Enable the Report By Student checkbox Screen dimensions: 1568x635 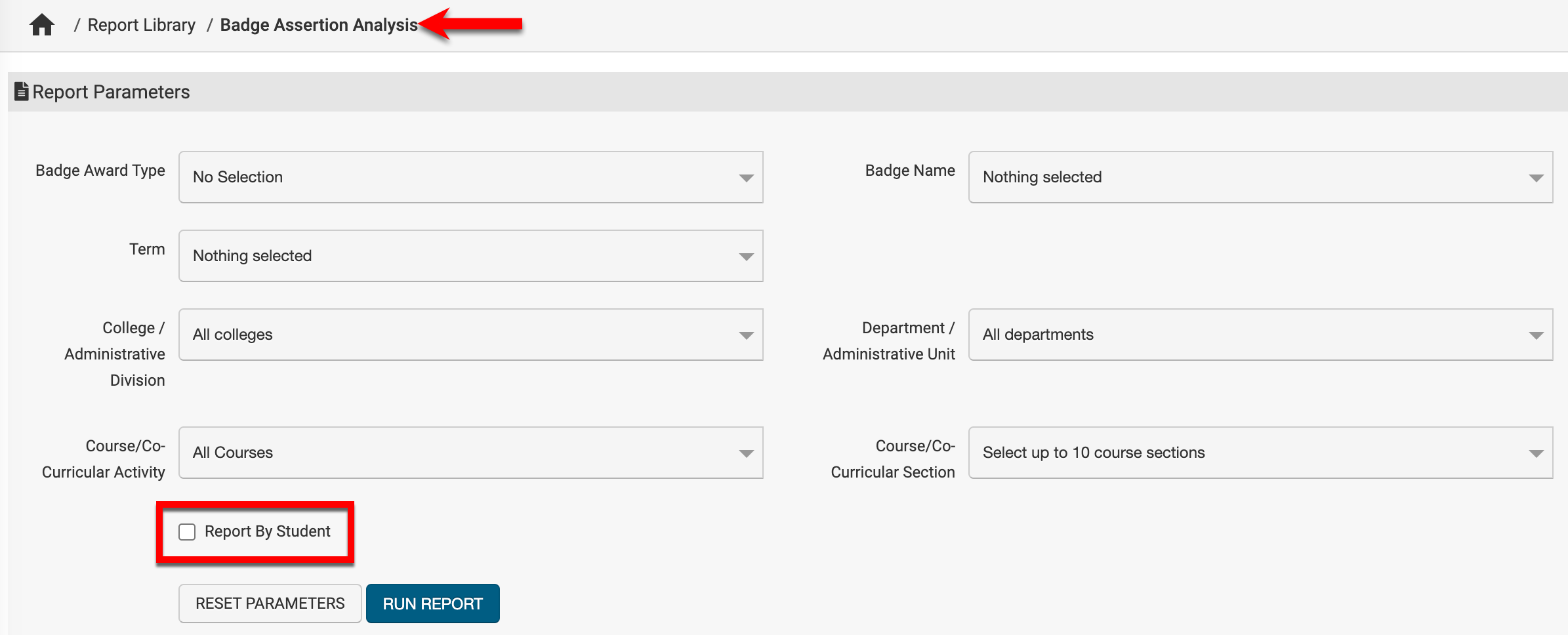[187, 532]
